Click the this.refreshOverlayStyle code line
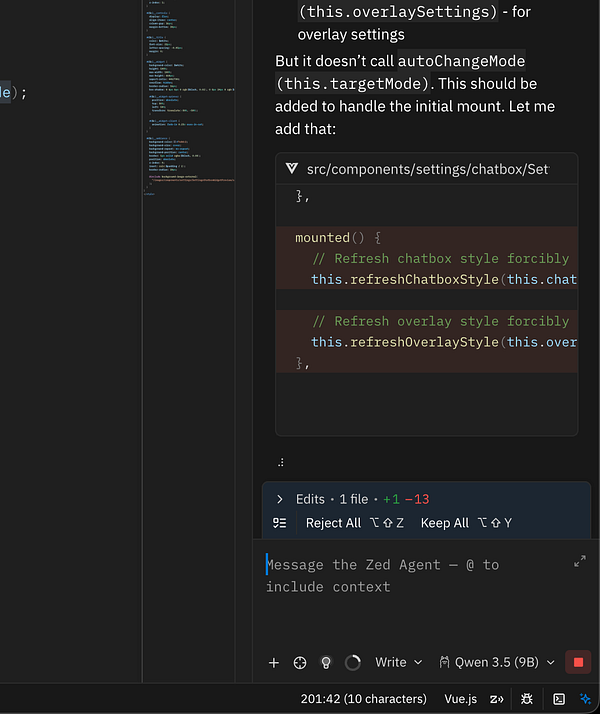 coord(444,342)
